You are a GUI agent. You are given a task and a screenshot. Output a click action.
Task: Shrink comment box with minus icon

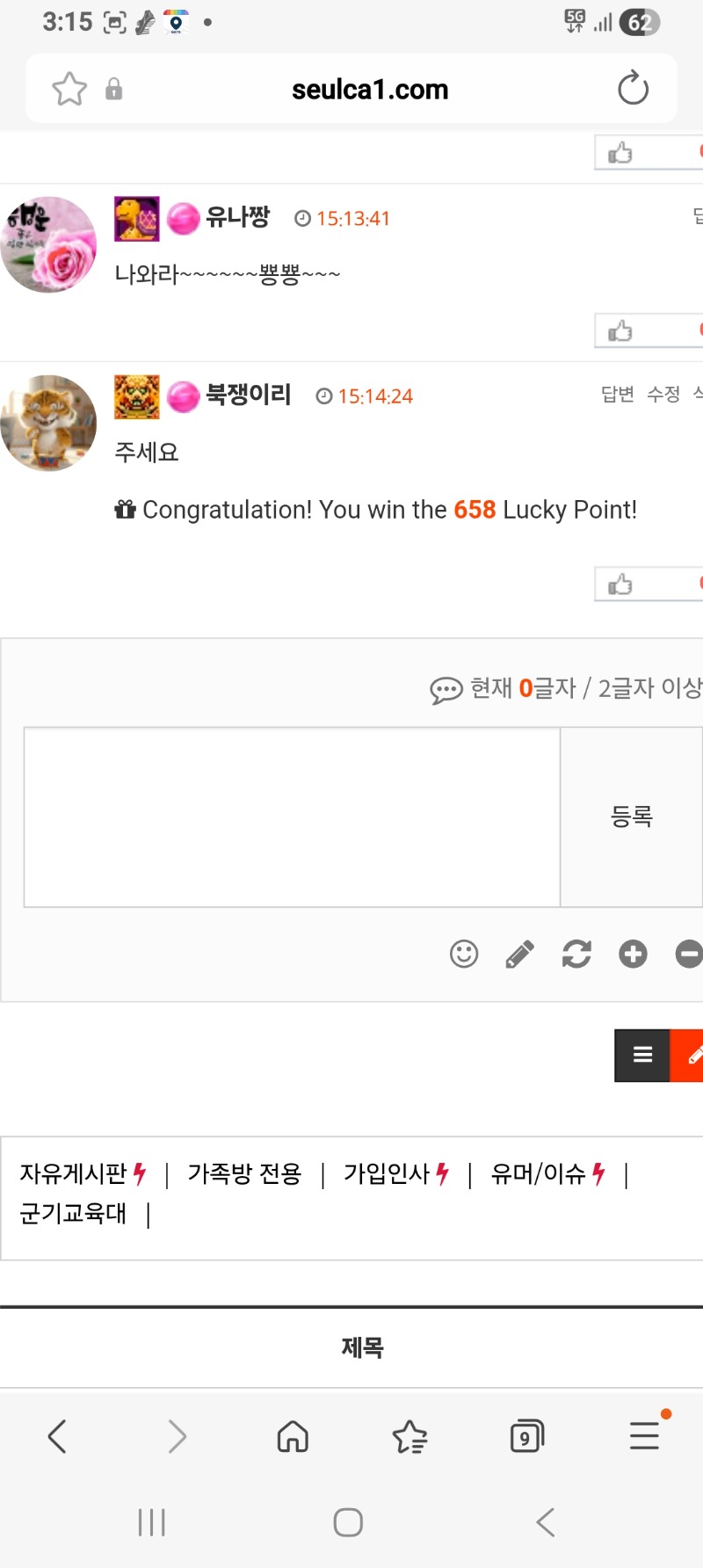[689, 954]
